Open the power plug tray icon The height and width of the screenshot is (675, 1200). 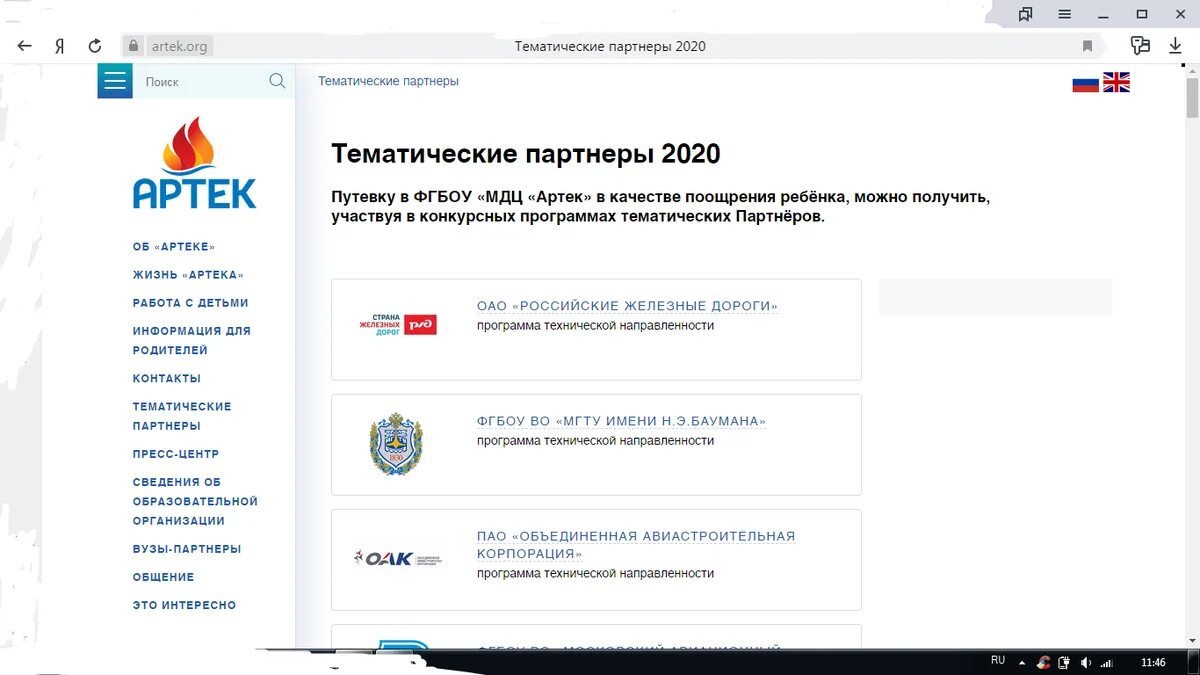(x=1064, y=662)
